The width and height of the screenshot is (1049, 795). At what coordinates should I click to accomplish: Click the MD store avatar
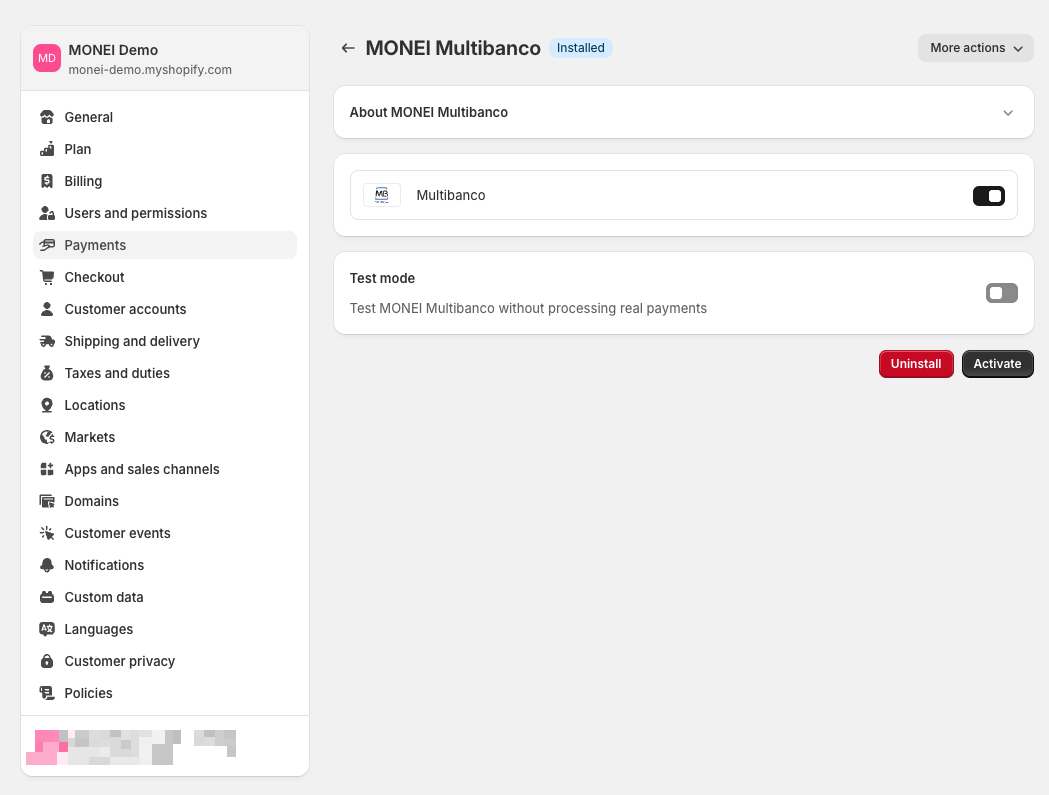coord(47,58)
